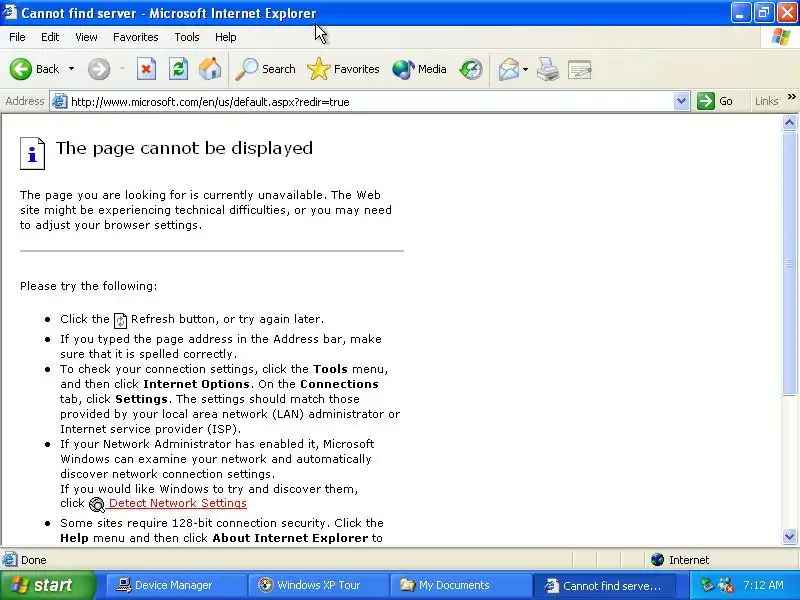Switch to Windows XP Tour taskbar button
The width and height of the screenshot is (800, 600).
(x=317, y=585)
